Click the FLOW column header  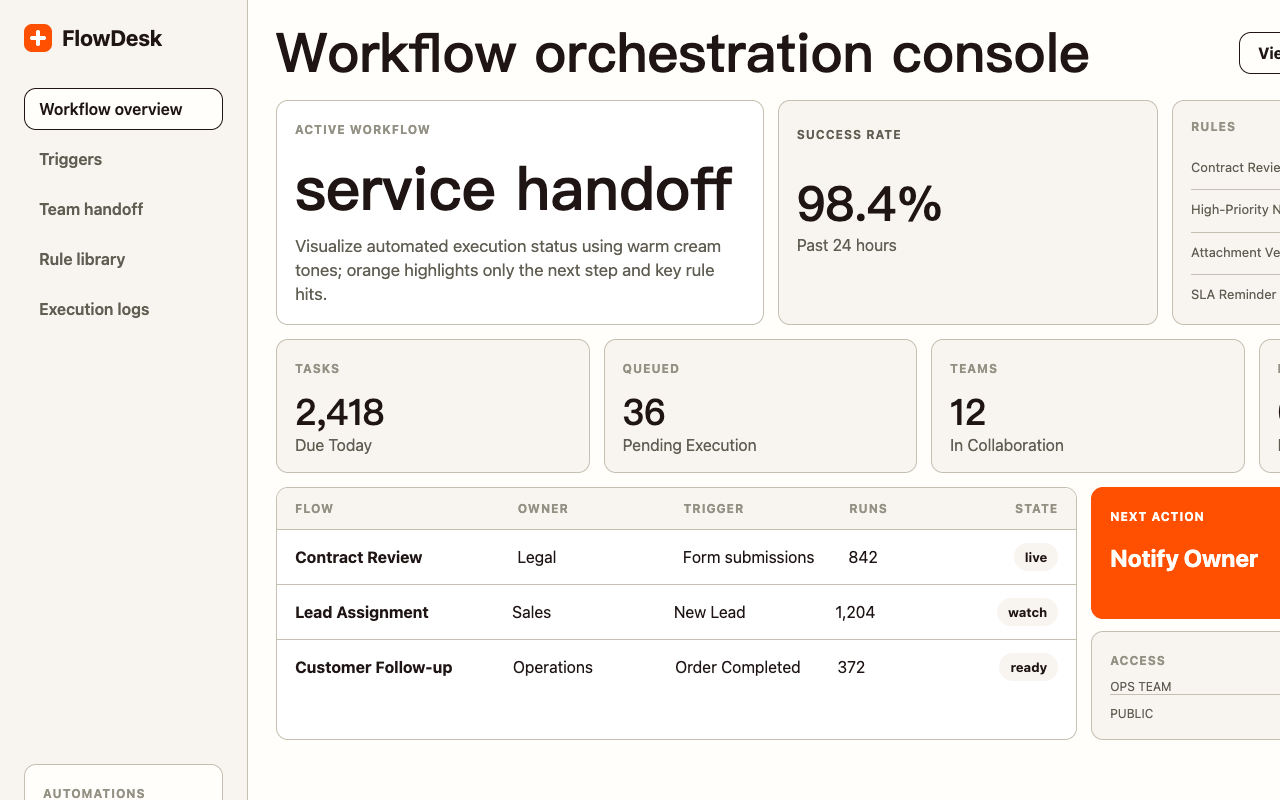coord(314,509)
